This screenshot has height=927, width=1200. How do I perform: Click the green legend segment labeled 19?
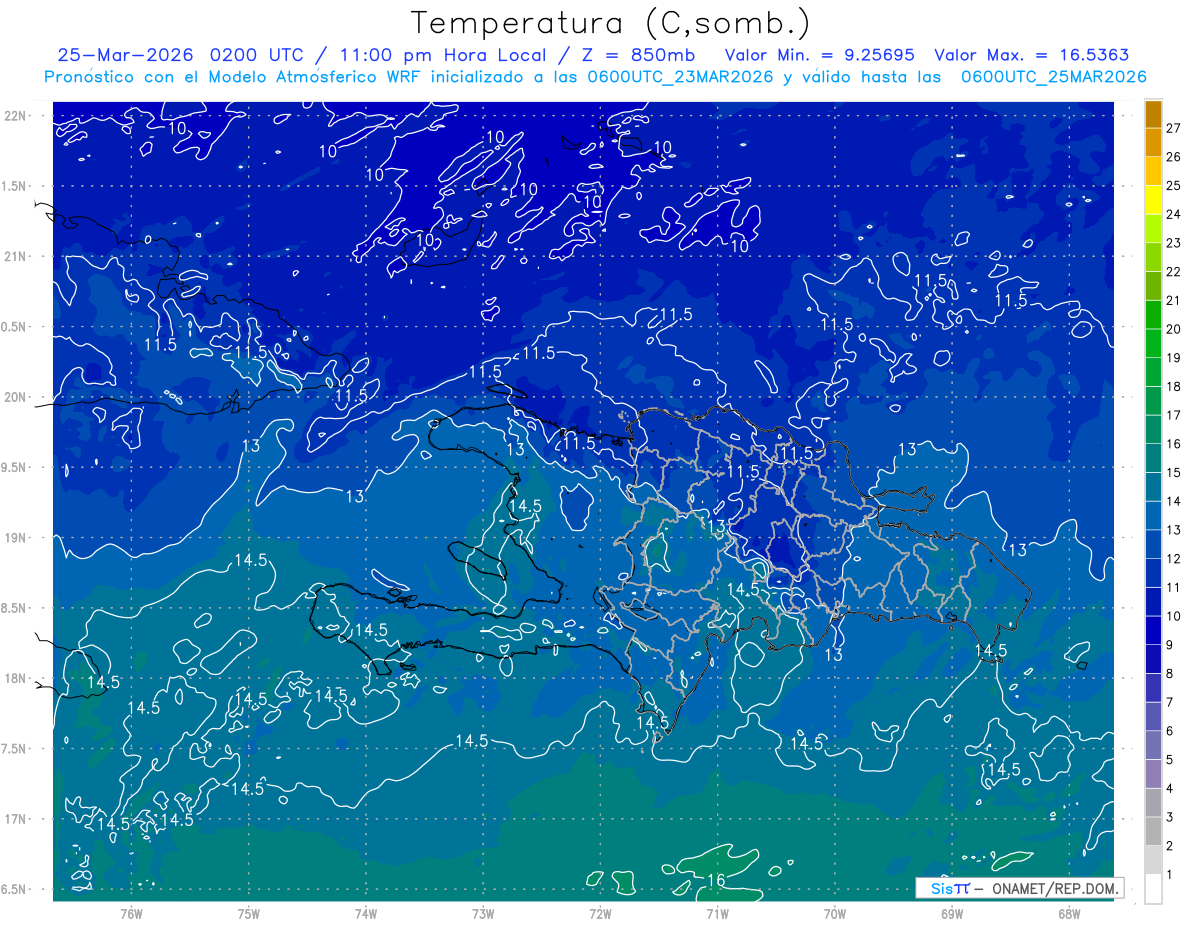[x=1153, y=372]
